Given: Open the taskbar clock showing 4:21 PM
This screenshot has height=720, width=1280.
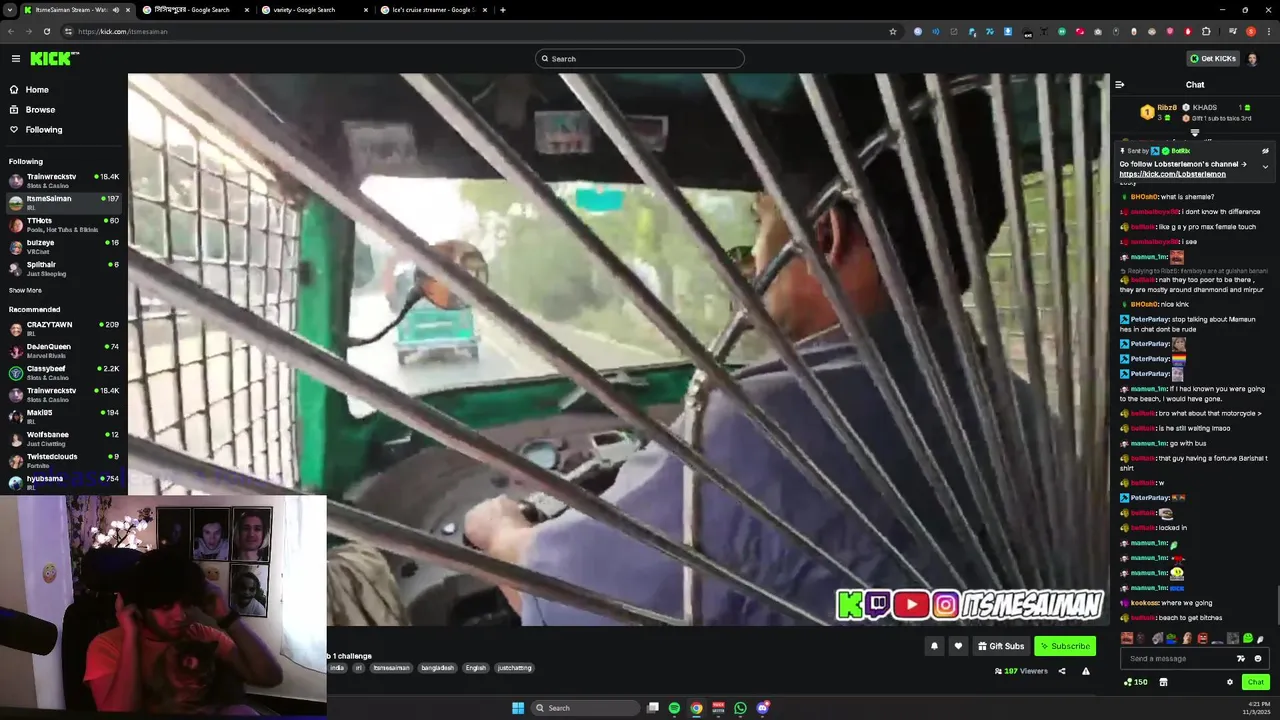Looking at the screenshot, I should point(1259,708).
